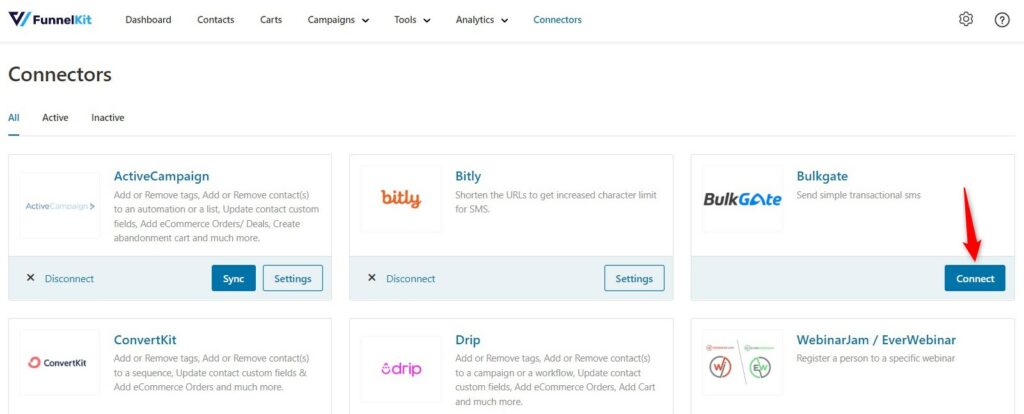Sync the ActiveCampaign connector
Screen dimensions: 1024x414
234,278
